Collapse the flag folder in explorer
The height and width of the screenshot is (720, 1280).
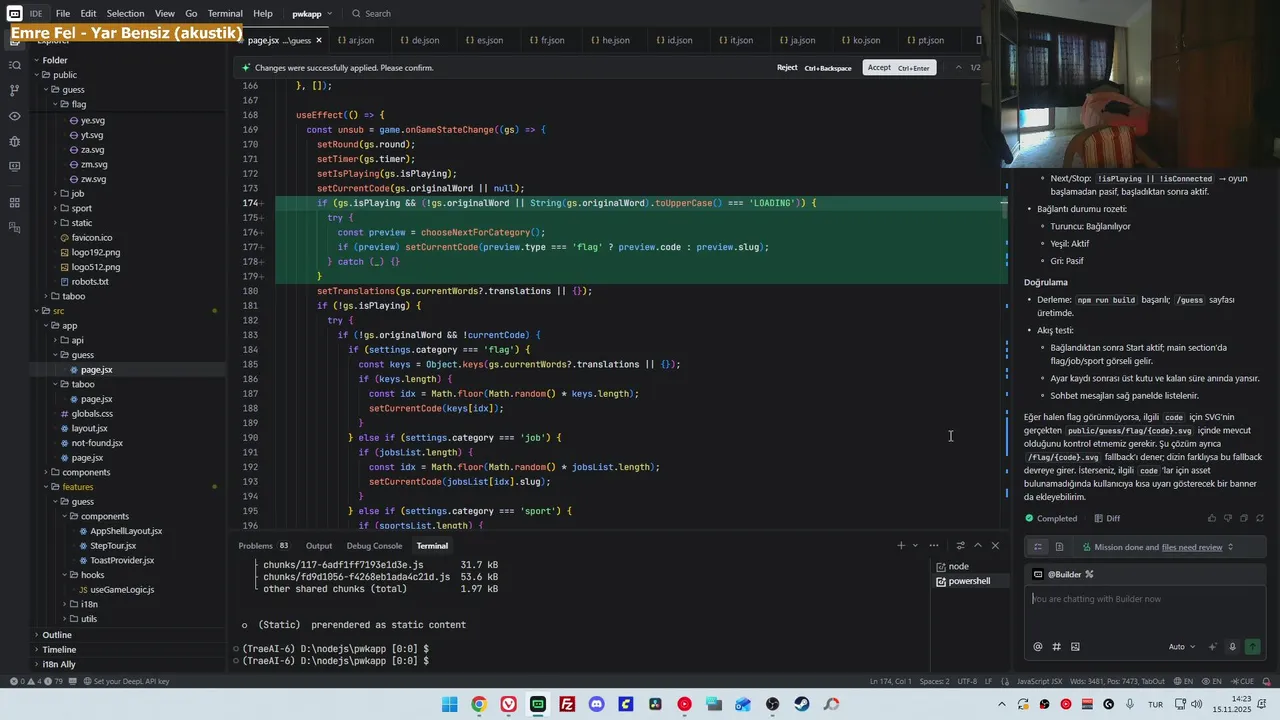click(x=55, y=104)
